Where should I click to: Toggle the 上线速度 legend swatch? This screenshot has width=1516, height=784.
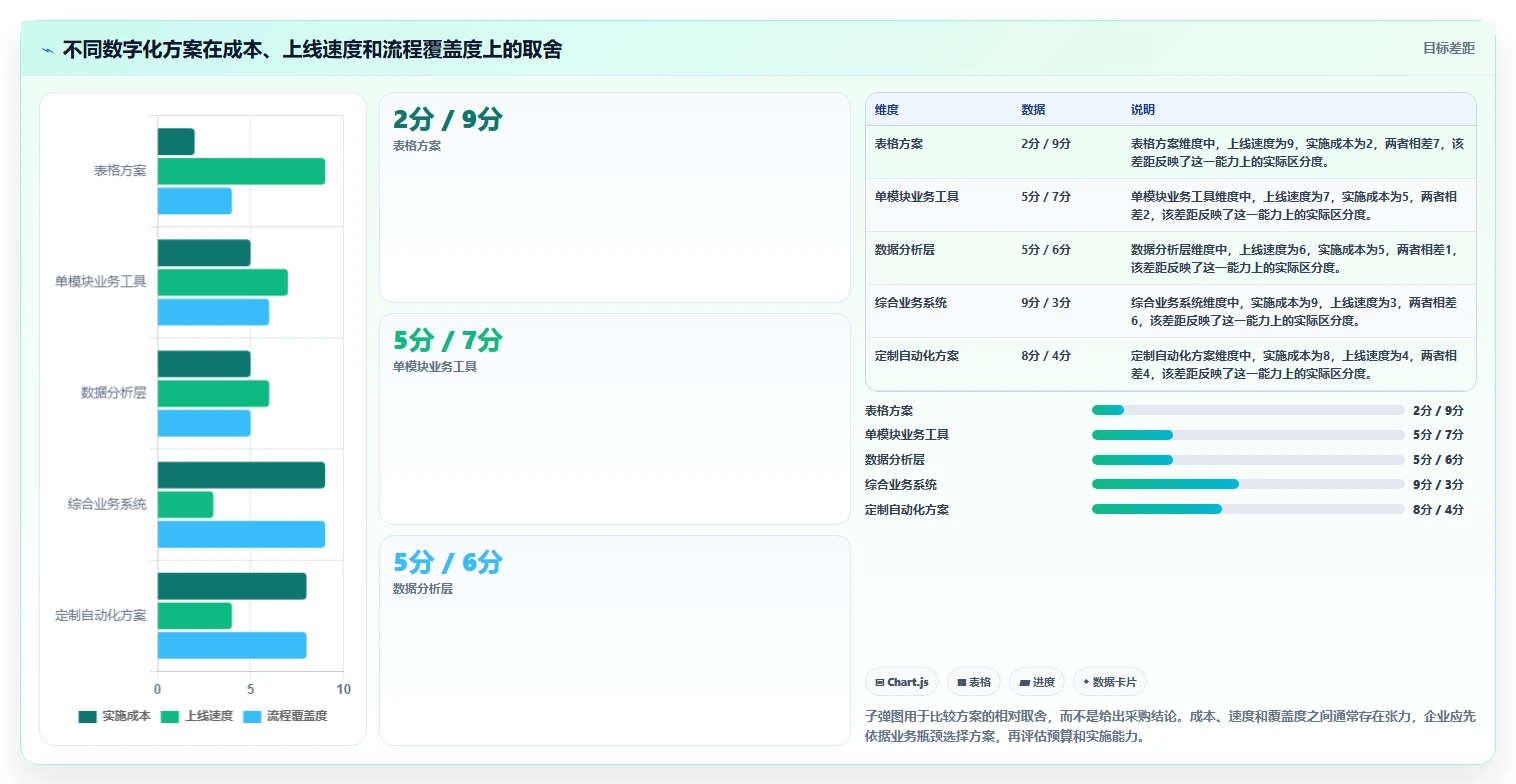click(x=170, y=716)
